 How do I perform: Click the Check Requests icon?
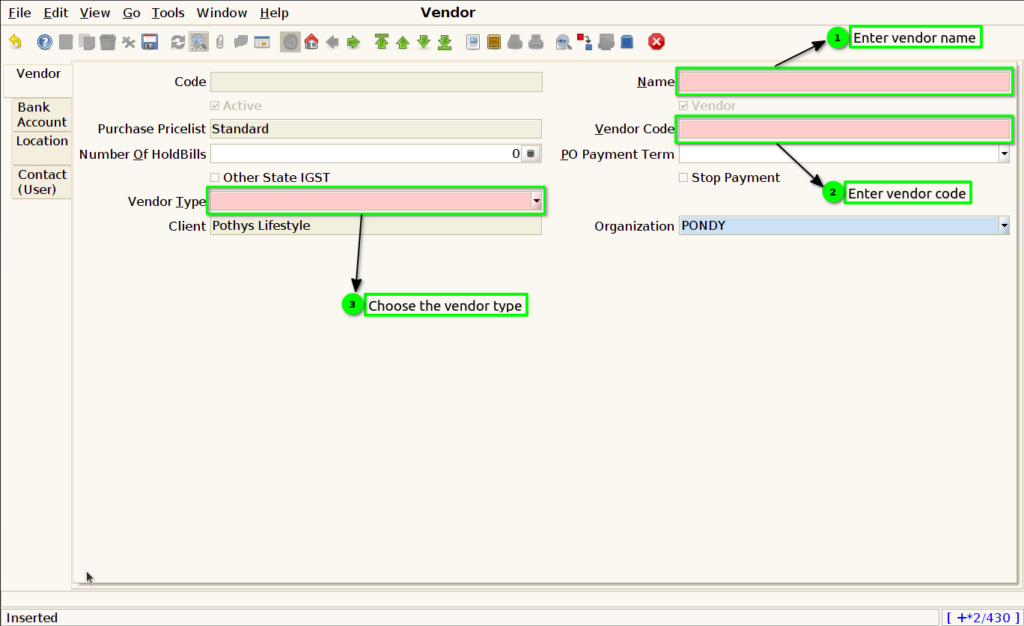coord(606,42)
